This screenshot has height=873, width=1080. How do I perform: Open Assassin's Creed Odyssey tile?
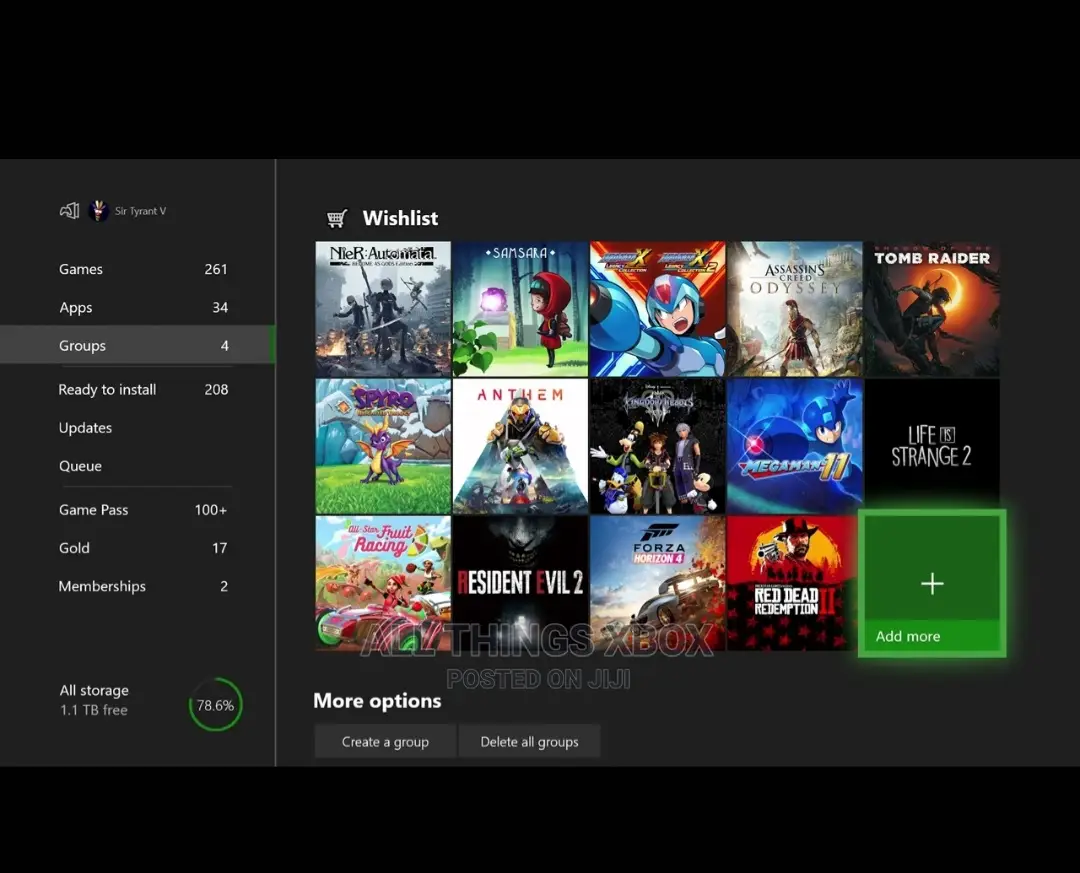point(795,309)
